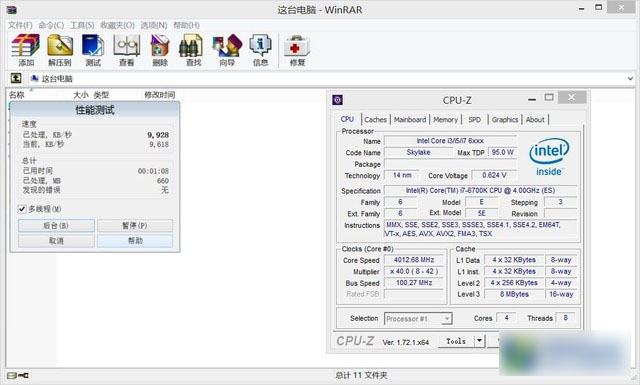Click the processed speed value 9,928
640x385 pixels.
point(158,135)
